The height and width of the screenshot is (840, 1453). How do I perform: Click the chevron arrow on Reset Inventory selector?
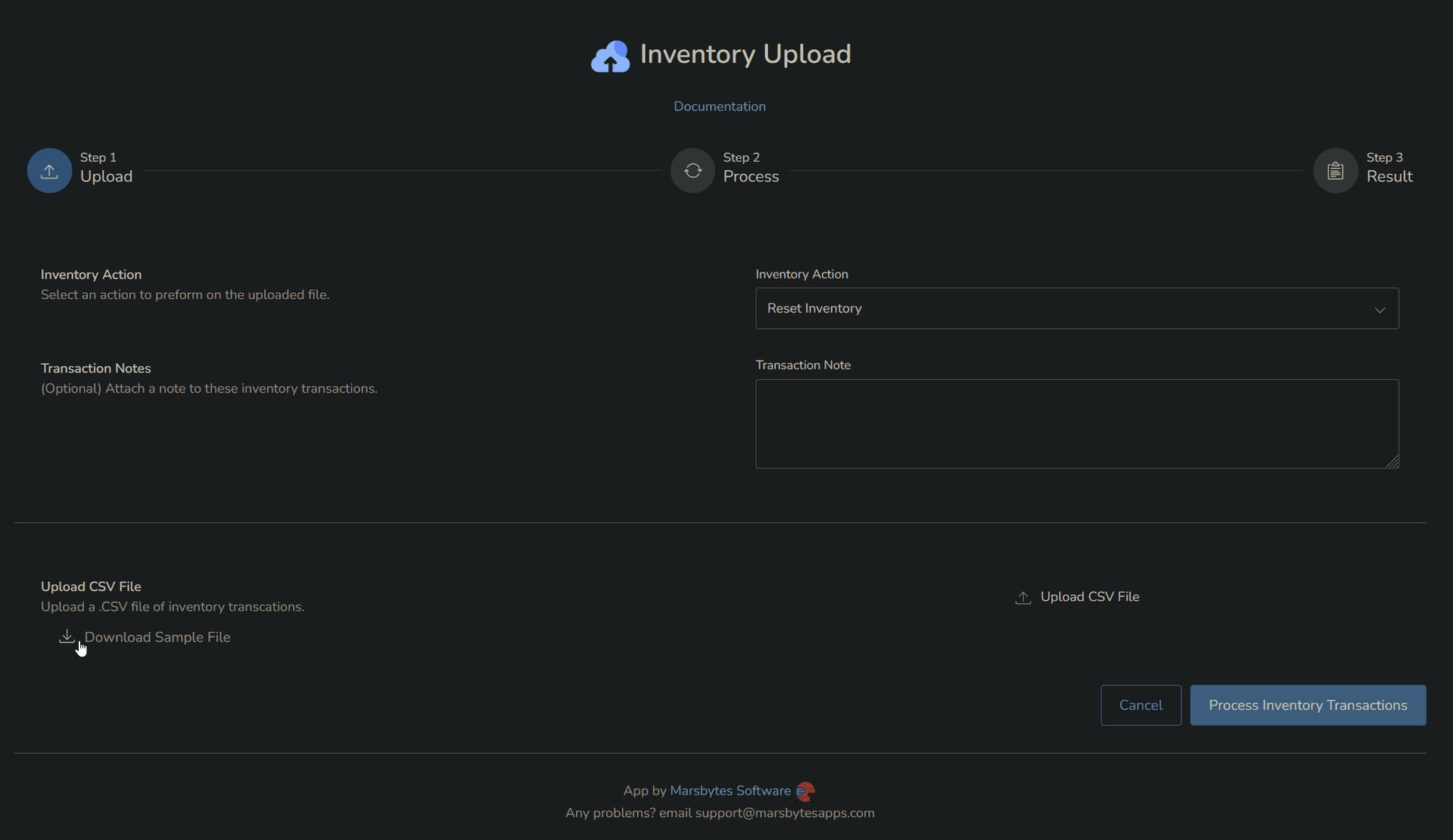coord(1379,310)
